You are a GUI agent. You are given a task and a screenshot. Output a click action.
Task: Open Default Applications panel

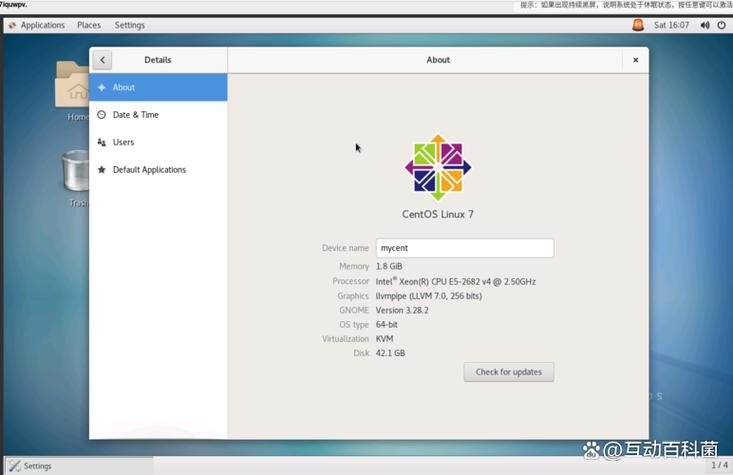158,170
